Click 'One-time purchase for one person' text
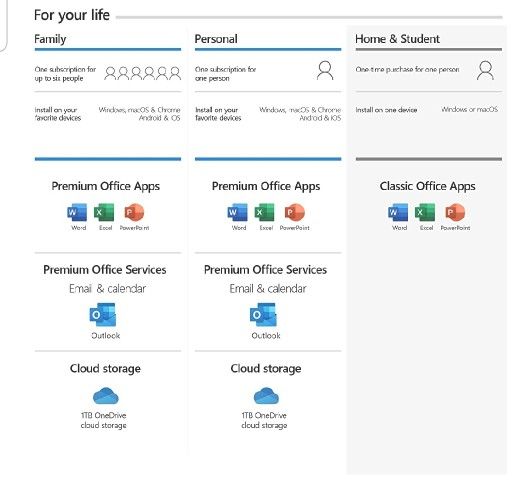This screenshot has width=520, height=488. (x=407, y=69)
